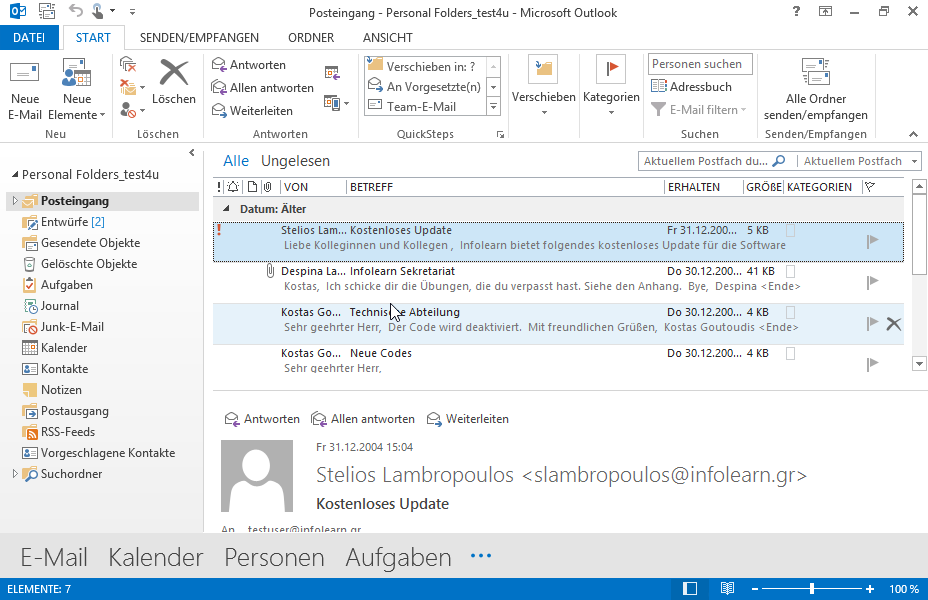The image size is (928, 600).
Task: Flag the Kostenloses Update message
Action: pyautogui.click(x=872, y=241)
